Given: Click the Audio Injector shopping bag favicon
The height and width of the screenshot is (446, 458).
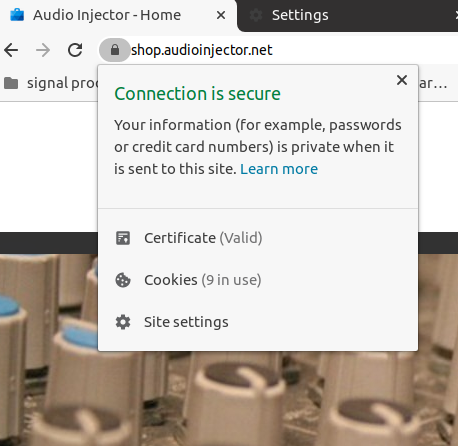Looking at the screenshot, I should pyautogui.click(x=17, y=15).
